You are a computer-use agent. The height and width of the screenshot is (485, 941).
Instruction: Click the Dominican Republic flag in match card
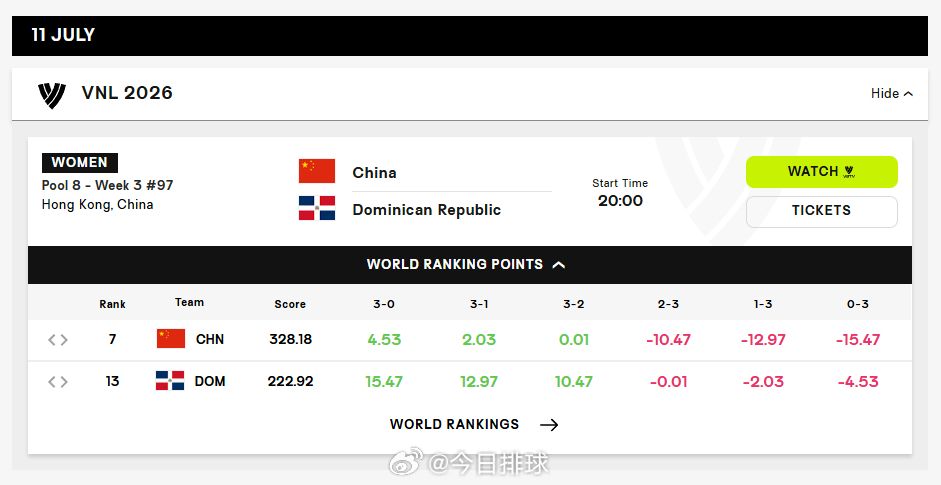coord(317,208)
